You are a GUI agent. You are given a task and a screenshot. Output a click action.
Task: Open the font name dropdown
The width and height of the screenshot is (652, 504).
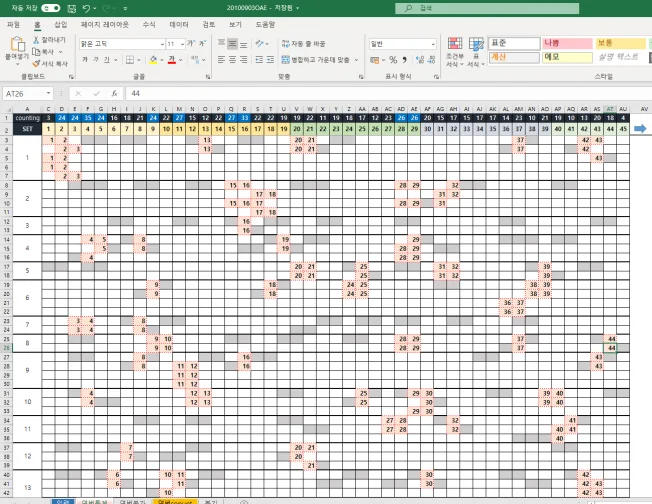(x=162, y=44)
